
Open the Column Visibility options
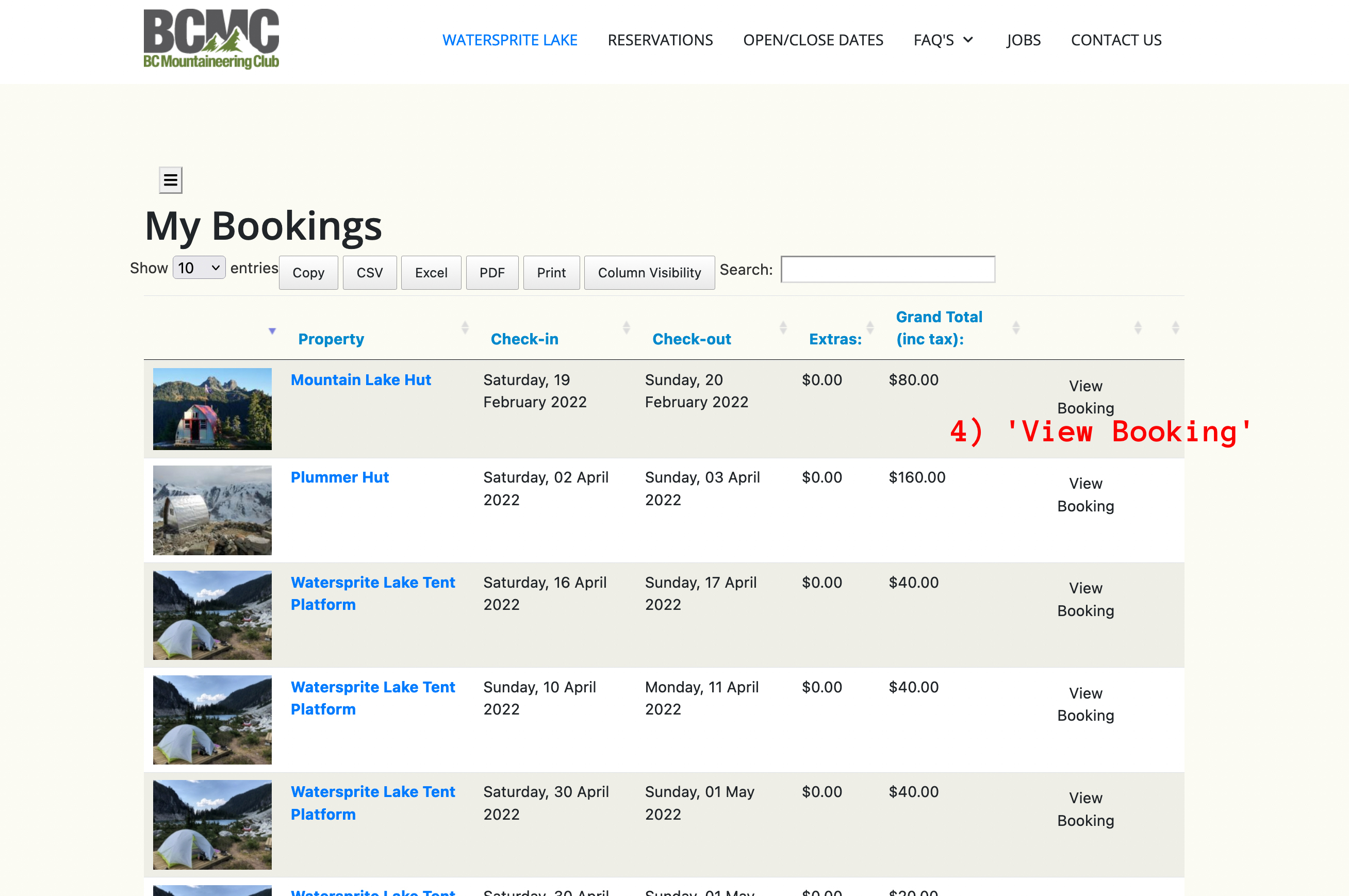pyautogui.click(x=649, y=273)
